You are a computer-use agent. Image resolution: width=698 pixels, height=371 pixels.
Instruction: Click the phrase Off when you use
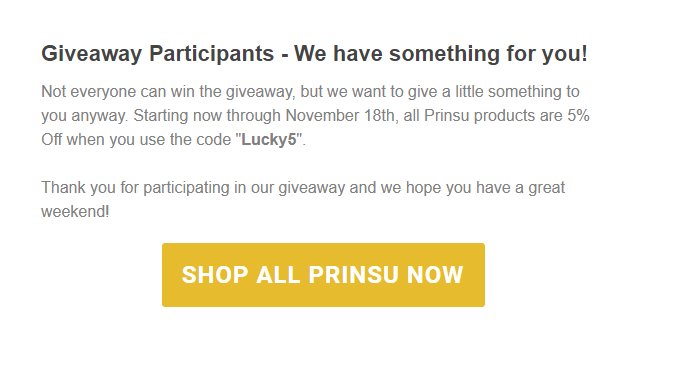[104, 139]
